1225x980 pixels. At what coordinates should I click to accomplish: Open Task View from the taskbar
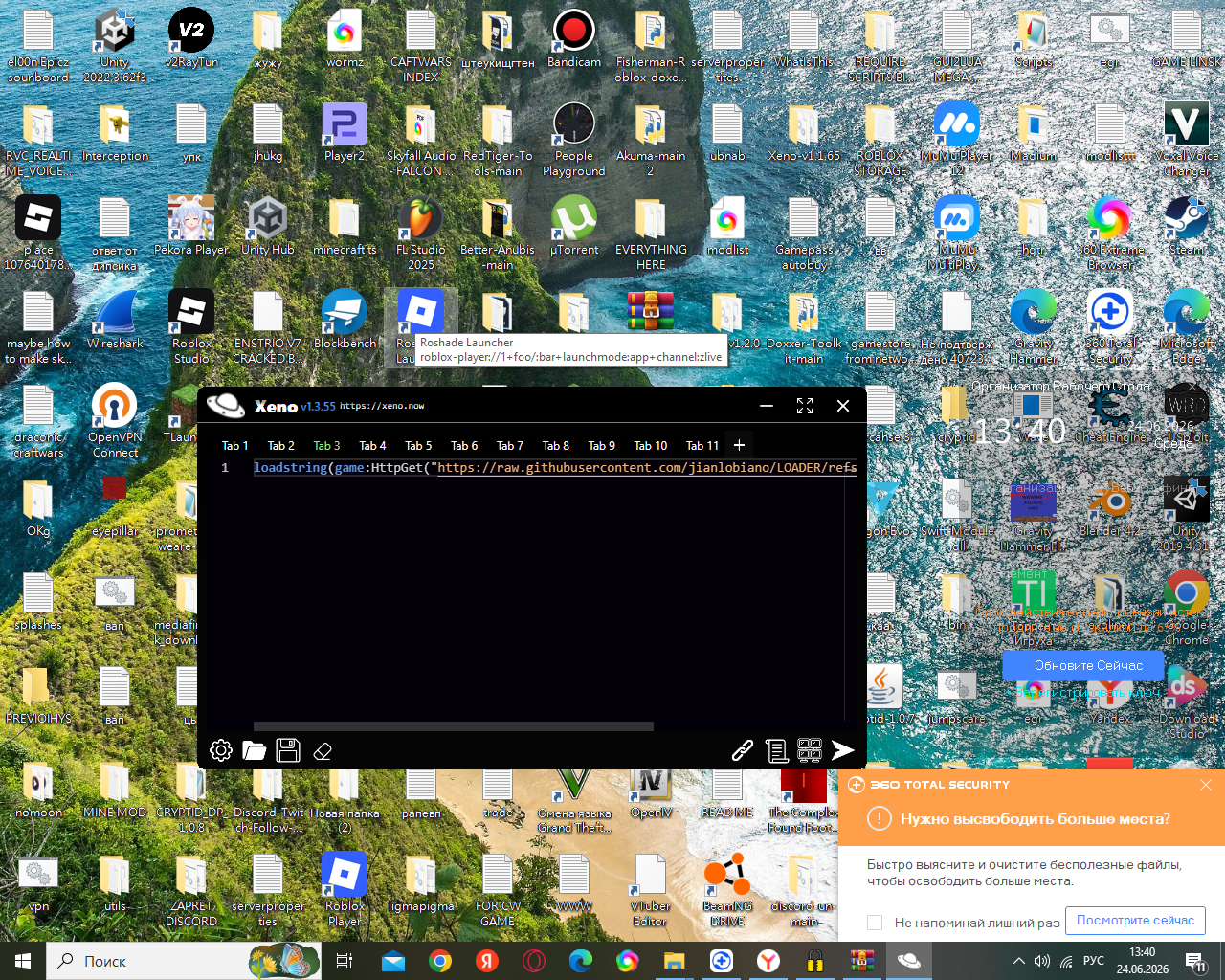[x=345, y=961]
